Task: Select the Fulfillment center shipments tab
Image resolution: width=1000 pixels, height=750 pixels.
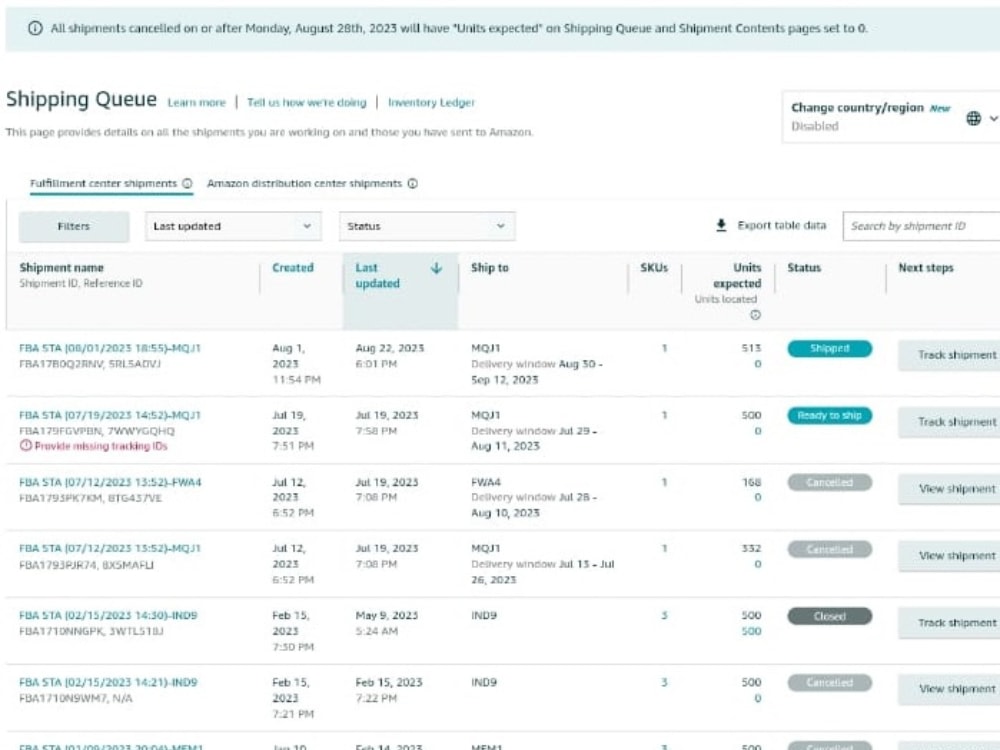Action: [x=103, y=184]
